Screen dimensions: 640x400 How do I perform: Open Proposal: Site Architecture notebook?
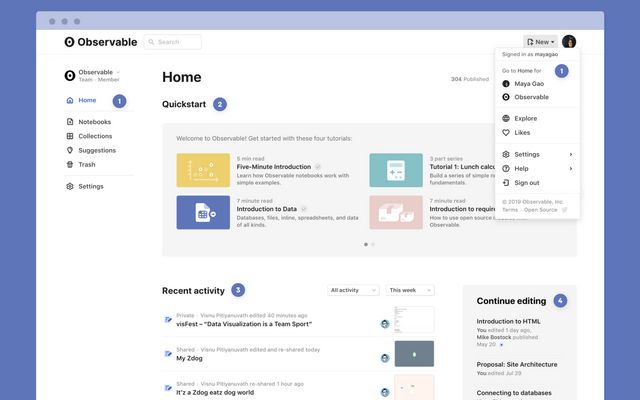(517, 364)
